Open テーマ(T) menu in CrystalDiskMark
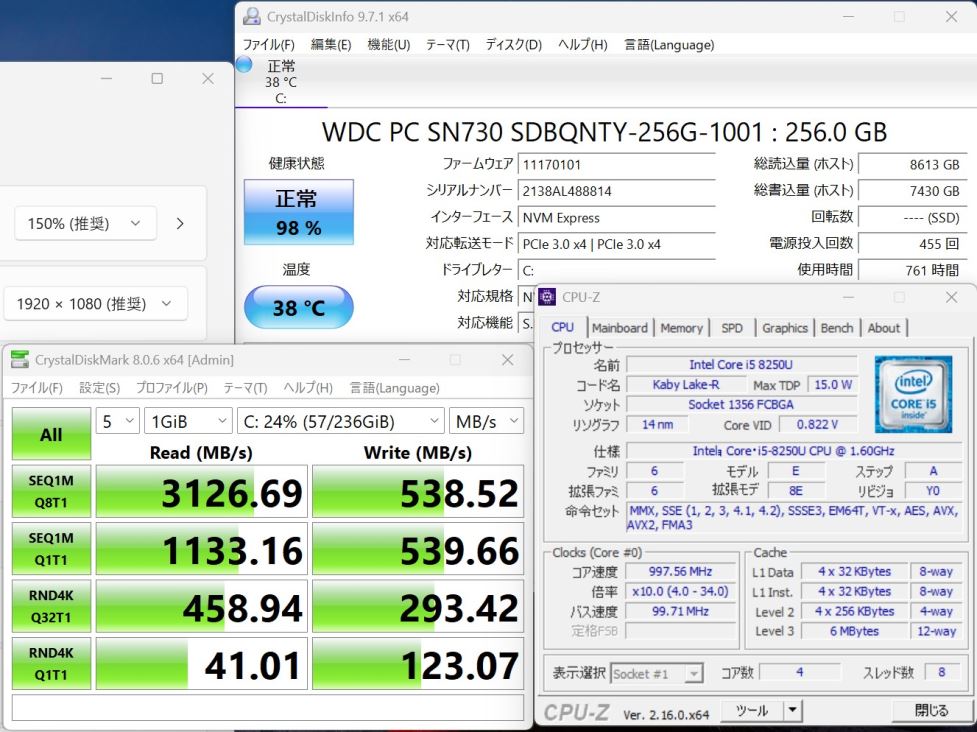The width and height of the screenshot is (977, 732). pyautogui.click(x=245, y=388)
